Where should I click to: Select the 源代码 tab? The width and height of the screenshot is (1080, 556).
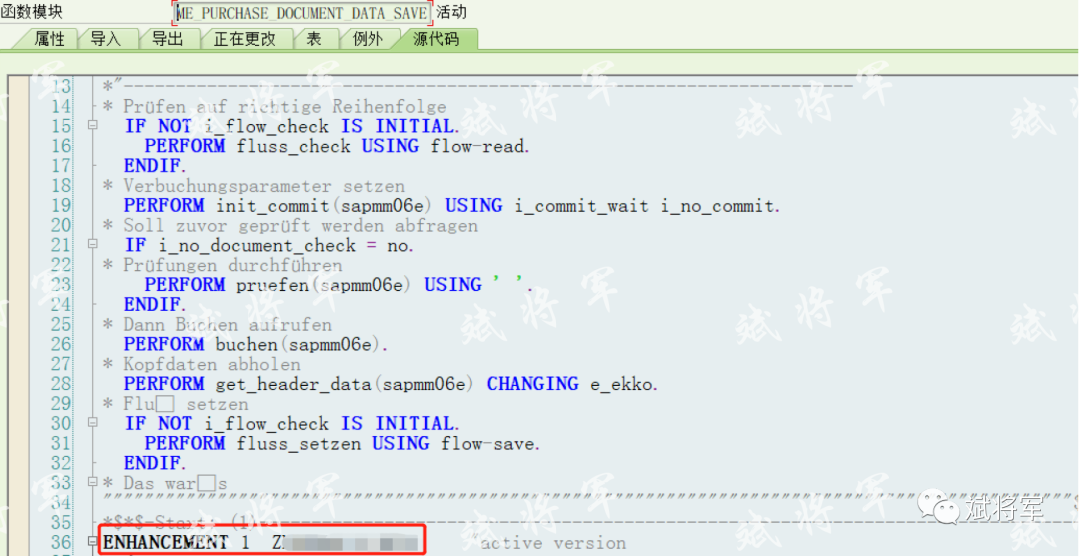[436, 39]
